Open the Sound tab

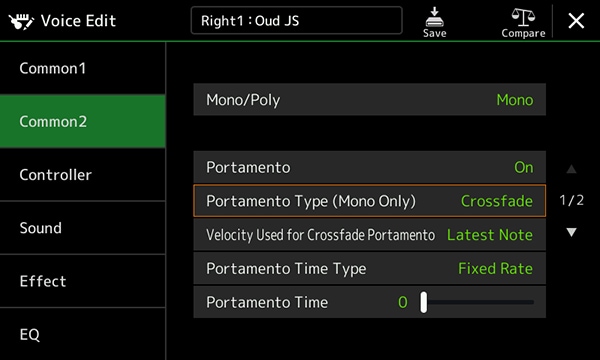[x=83, y=228]
